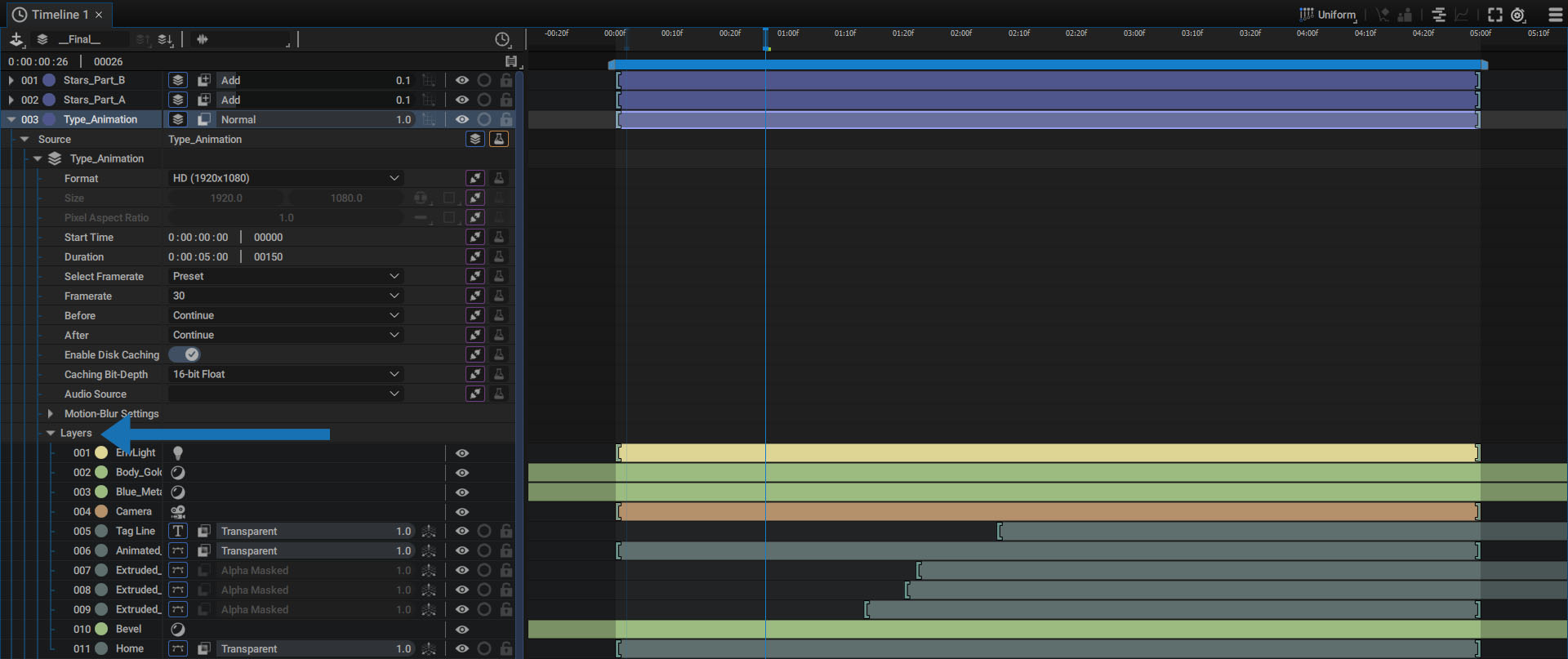Toggle visibility of the Tag Line layer

pos(462,531)
